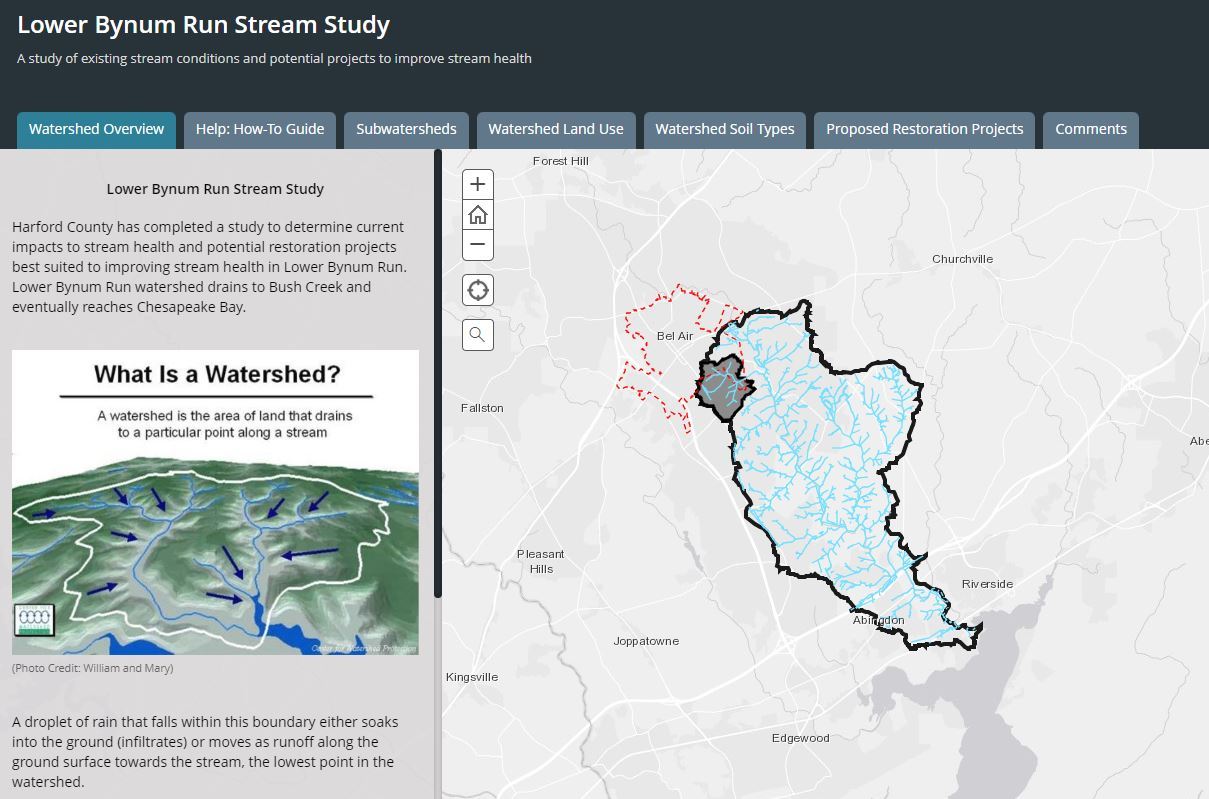Switch to the Subwatersheds tab

(406, 129)
